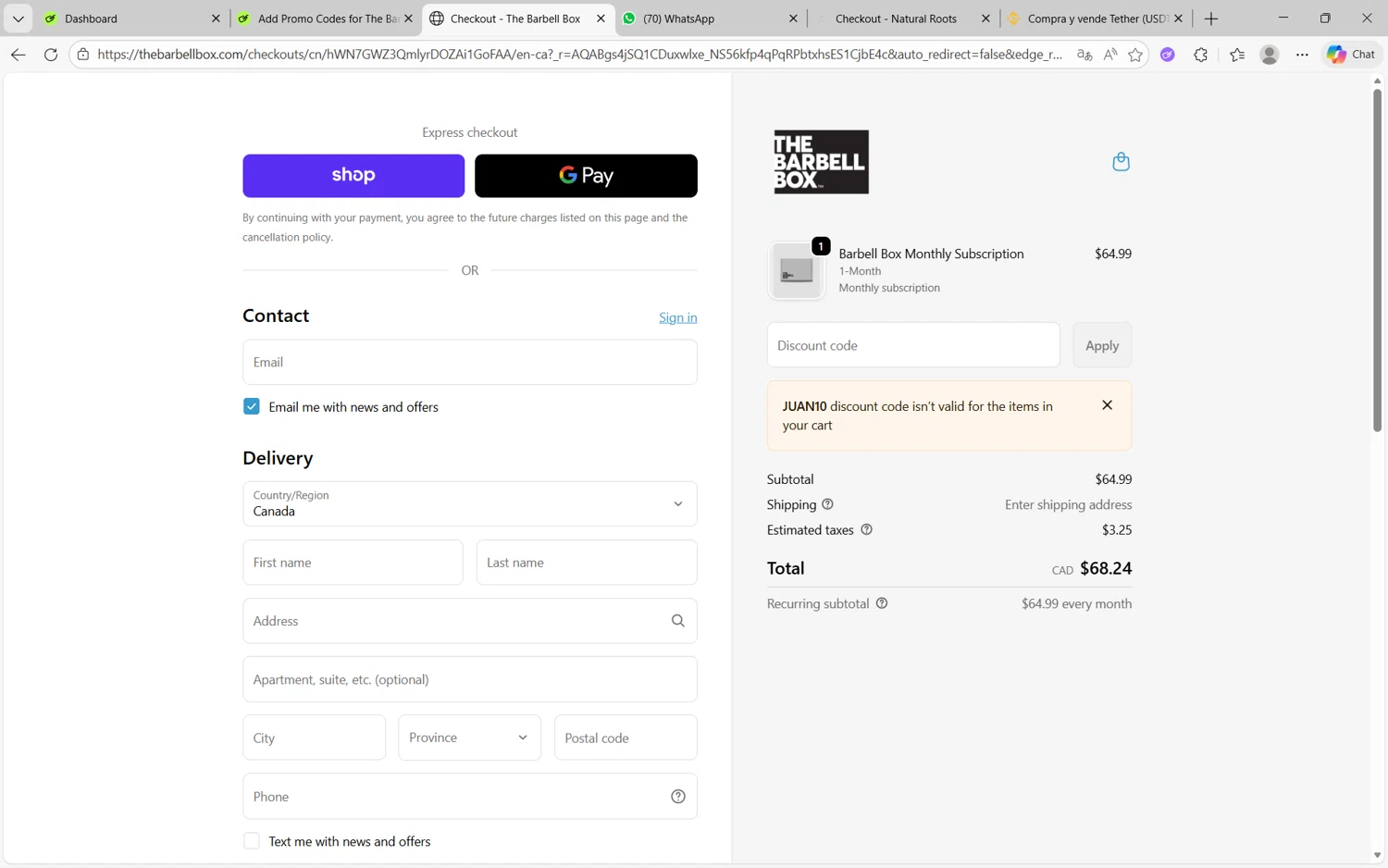Click Barbell Box Monthly Subscription title

(x=931, y=254)
